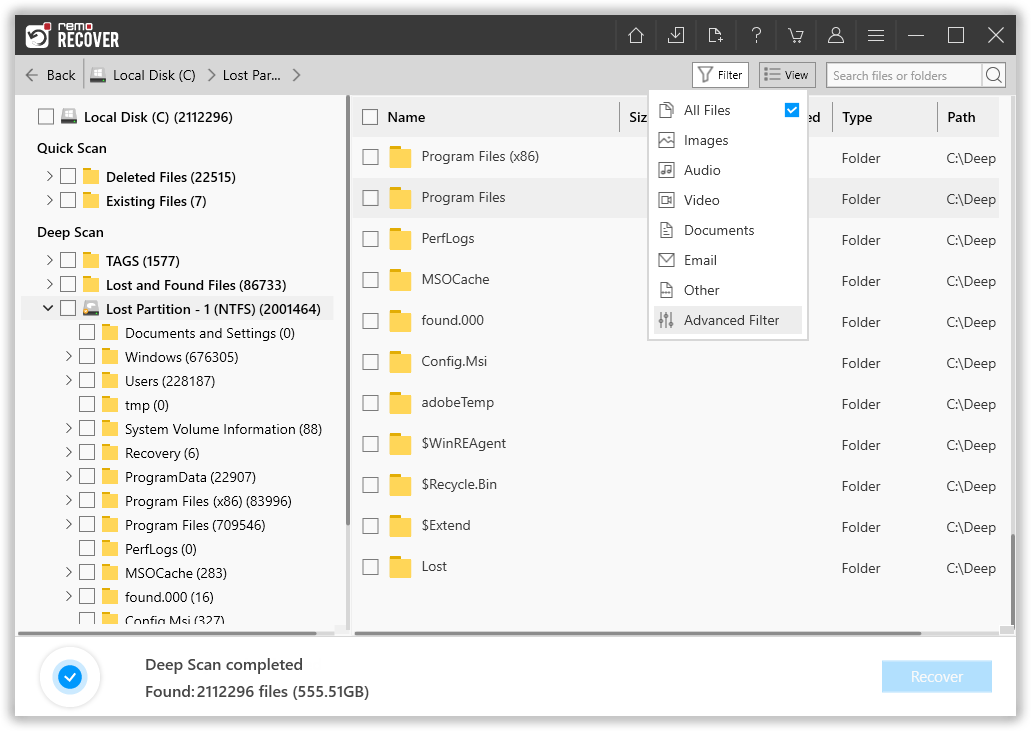The image size is (1031, 731).
Task: Expand the Deleted Files (22515) node
Action: click(x=49, y=176)
